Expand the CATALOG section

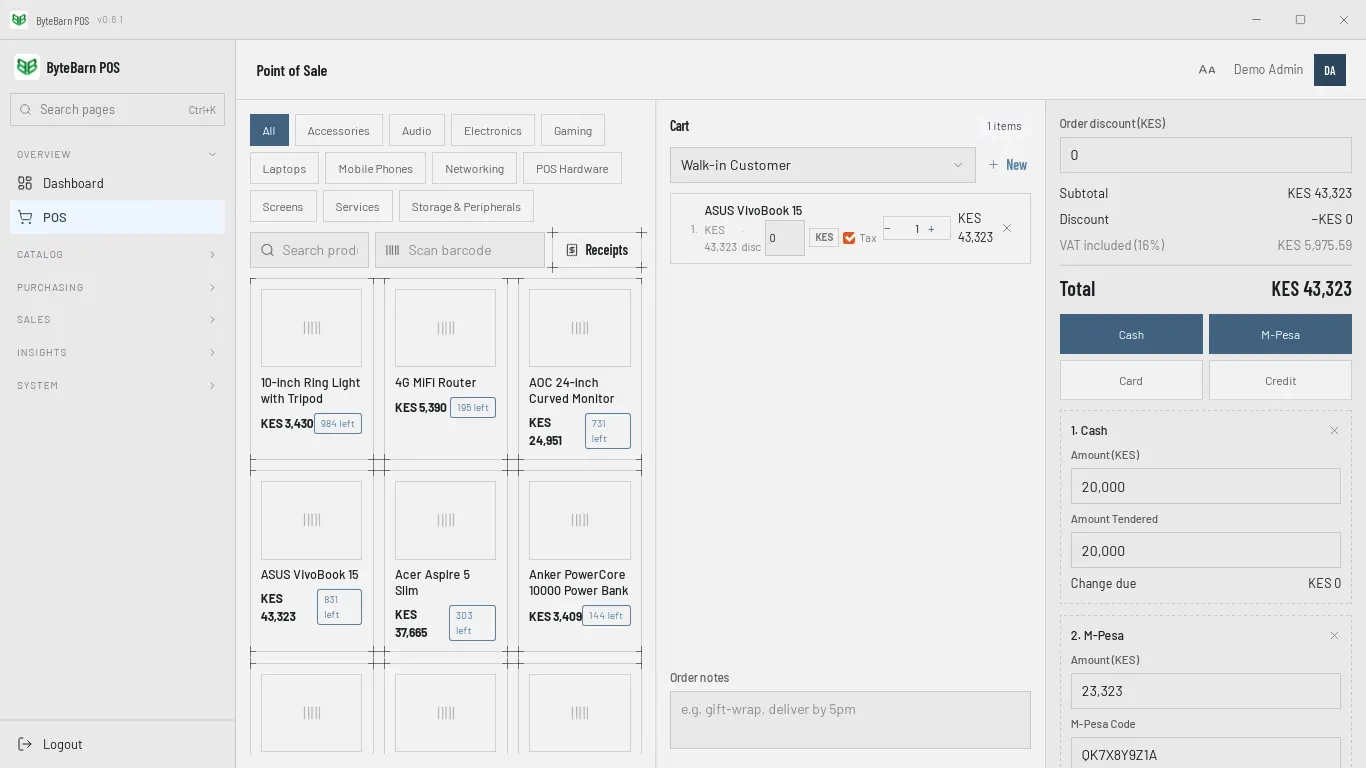click(x=117, y=254)
